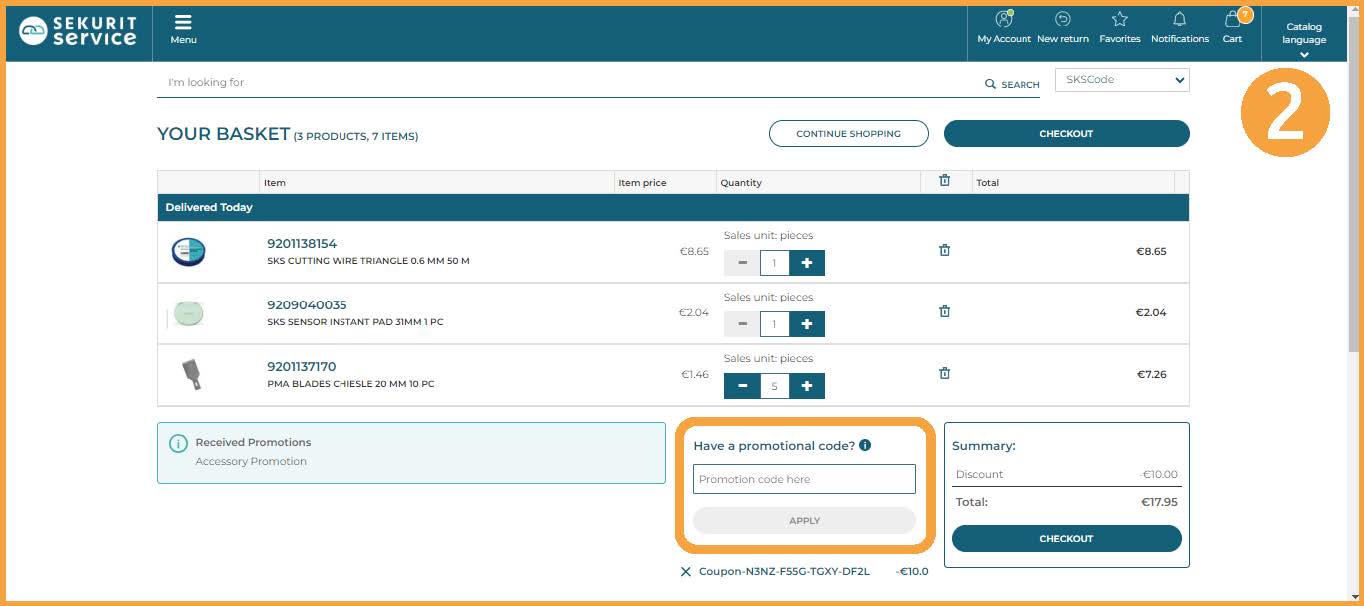This screenshot has width=1364, height=606.
Task: Click the Item column header
Action: click(x=275, y=183)
